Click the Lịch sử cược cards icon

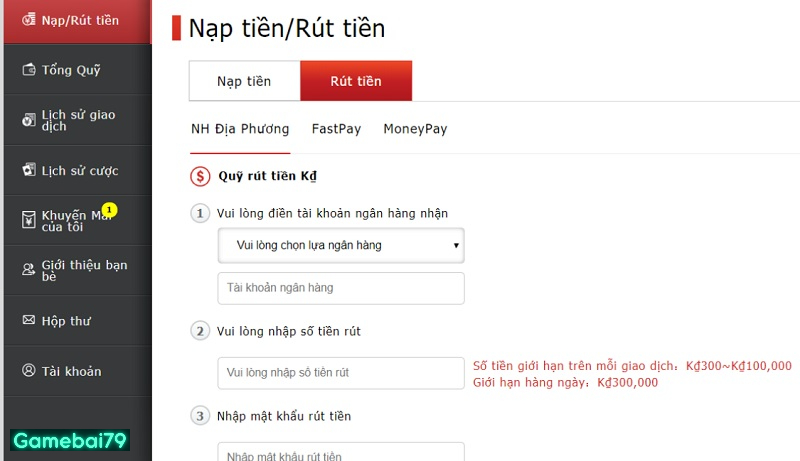[29, 170]
